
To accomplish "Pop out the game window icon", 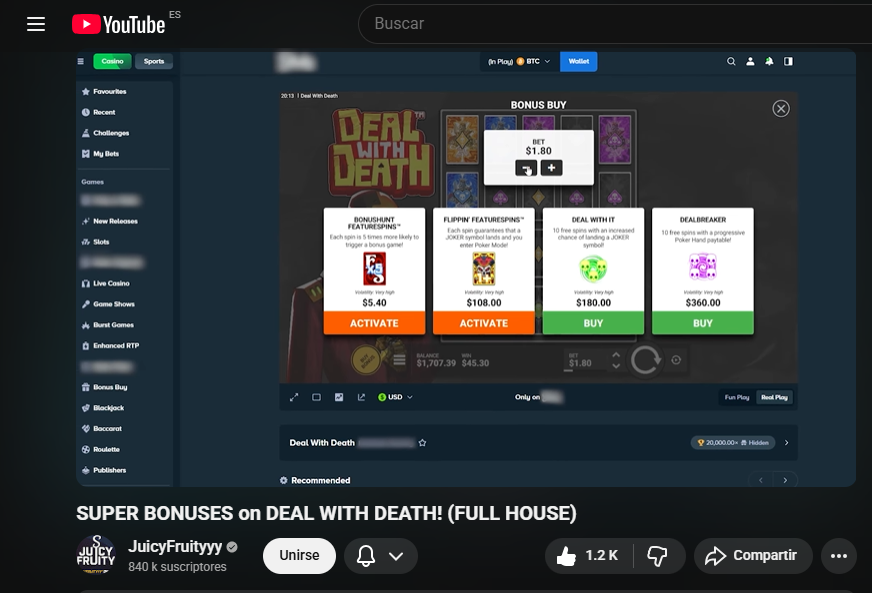I will pyautogui.click(x=361, y=397).
